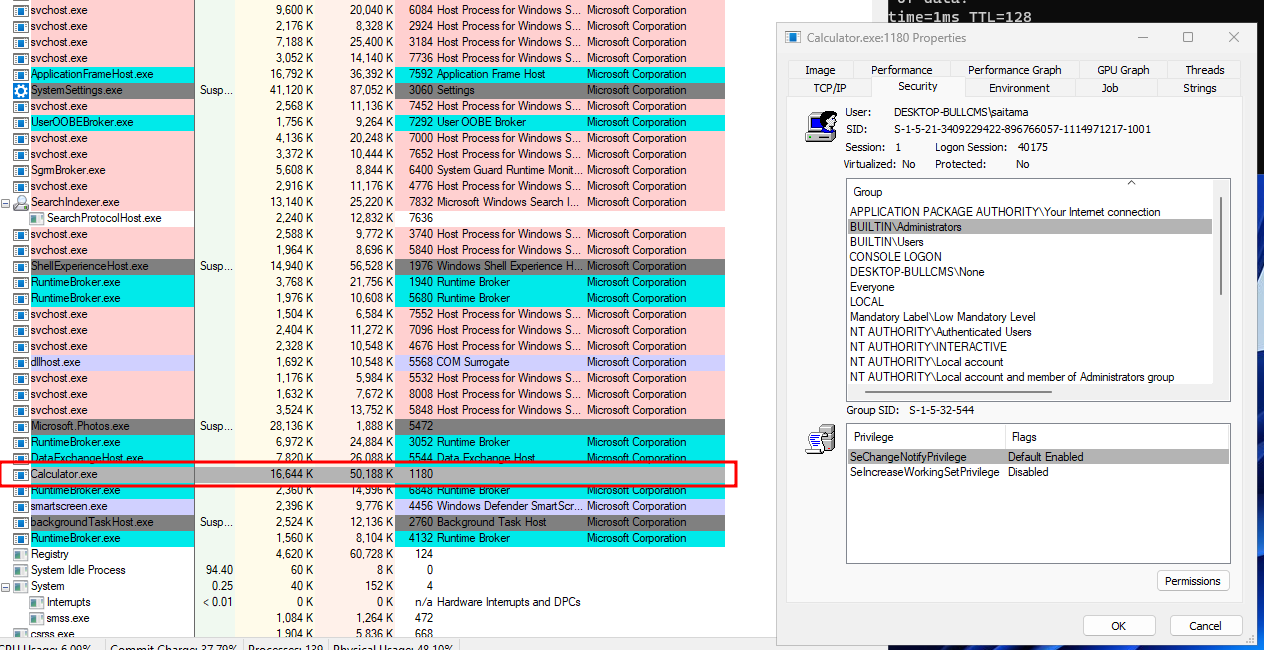
Task: Open the Environment tab
Action: point(1019,88)
